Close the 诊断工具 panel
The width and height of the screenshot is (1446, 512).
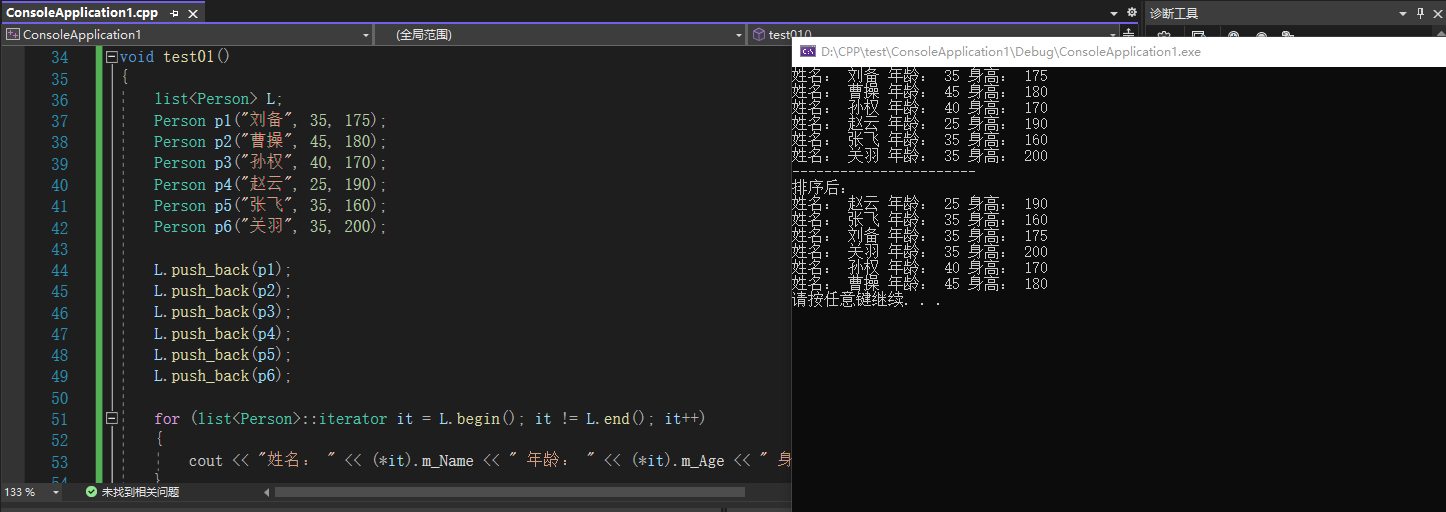(x=1436, y=13)
